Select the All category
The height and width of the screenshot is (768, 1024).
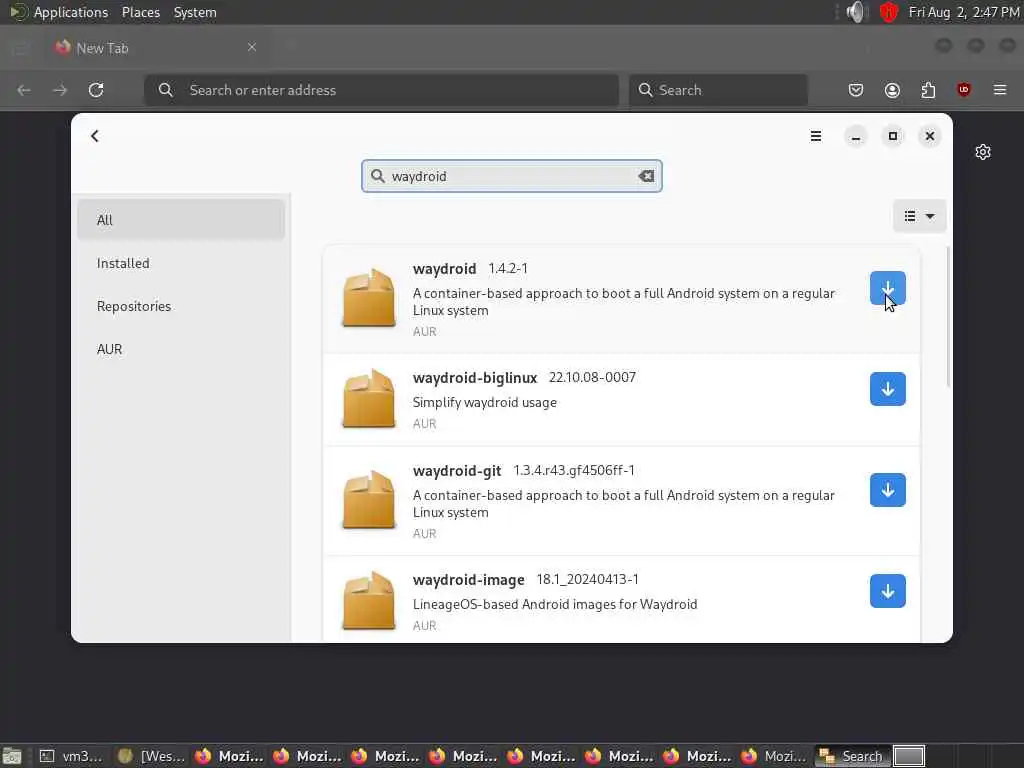(181, 220)
